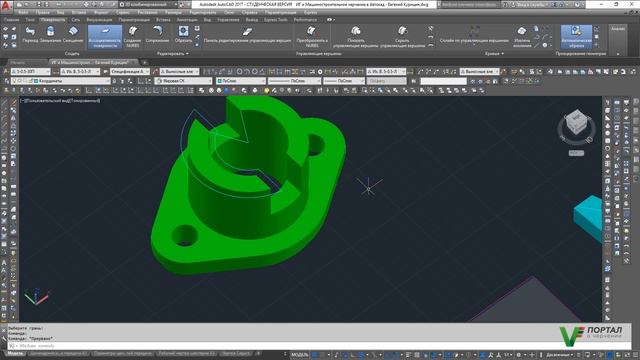
Task: Click the Help question mark icon
Action: [577, 4]
